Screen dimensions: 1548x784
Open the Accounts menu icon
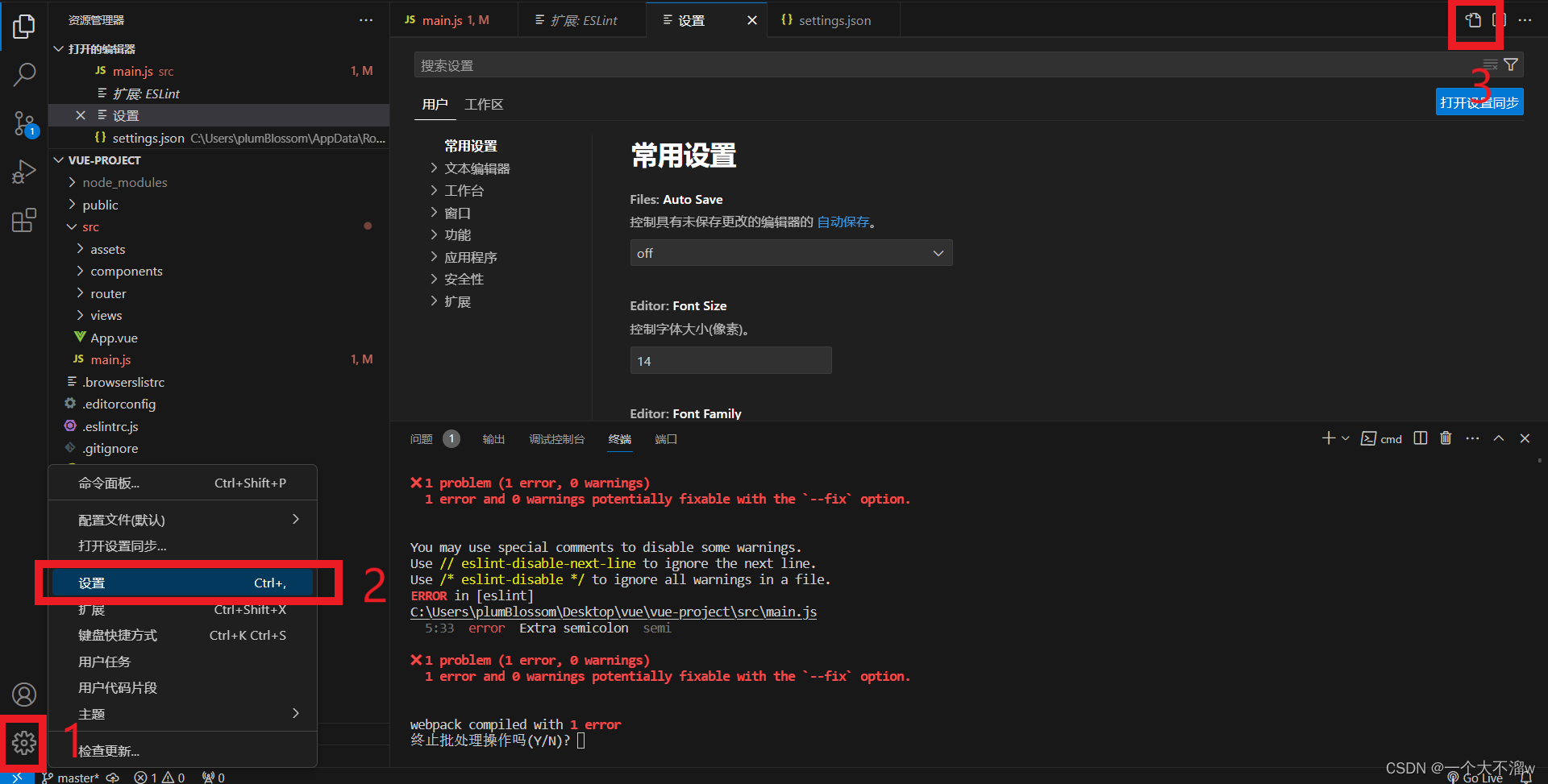click(x=24, y=695)
